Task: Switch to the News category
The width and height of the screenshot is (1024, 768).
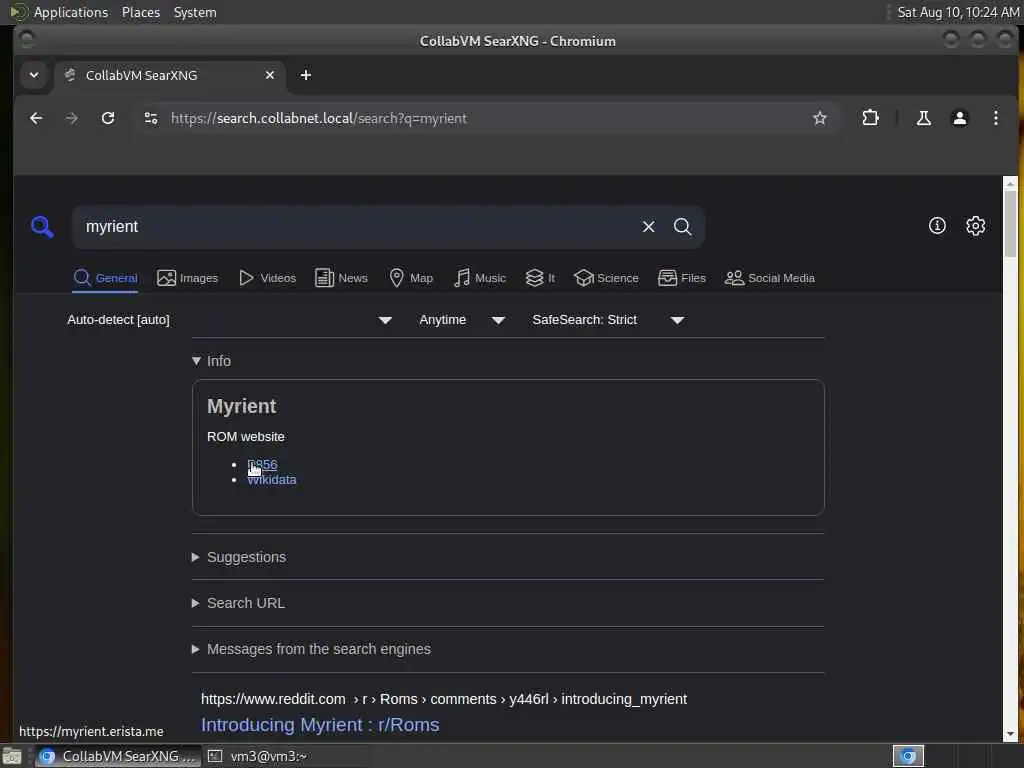Action: (341, 278)
